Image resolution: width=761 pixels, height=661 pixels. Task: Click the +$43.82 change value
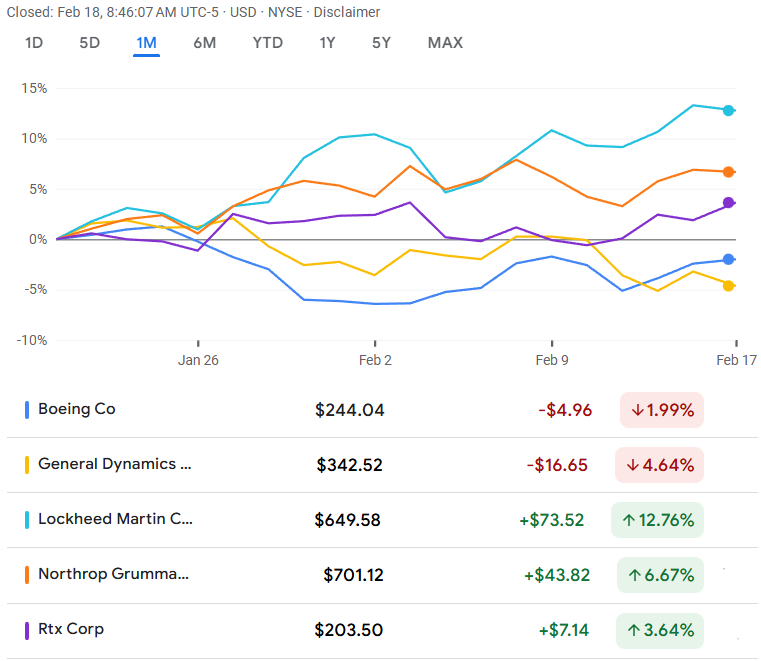coord(557,576)
